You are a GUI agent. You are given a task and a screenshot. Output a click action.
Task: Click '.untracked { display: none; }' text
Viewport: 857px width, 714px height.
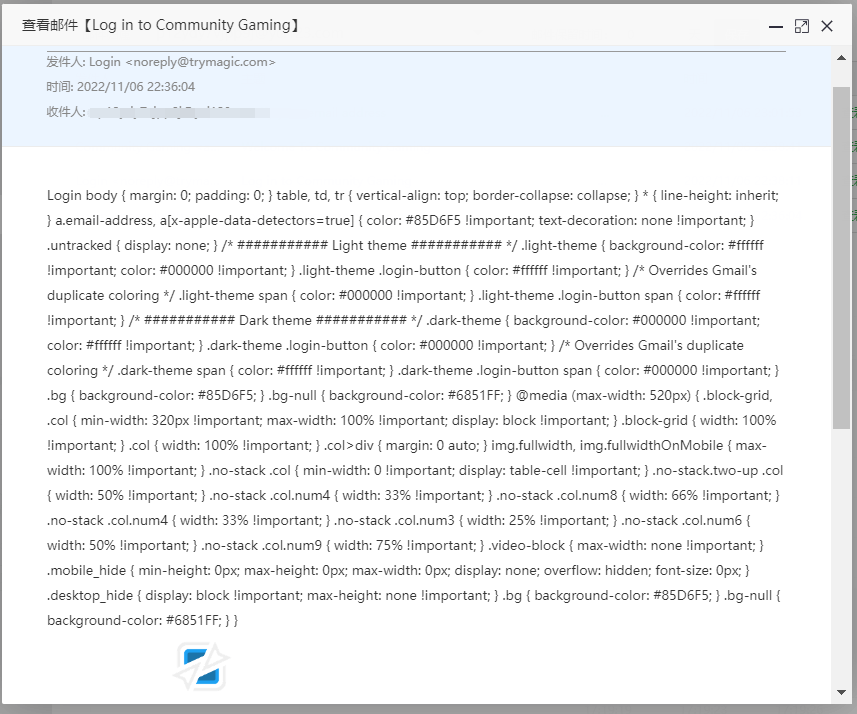click(x=132, y=245)
